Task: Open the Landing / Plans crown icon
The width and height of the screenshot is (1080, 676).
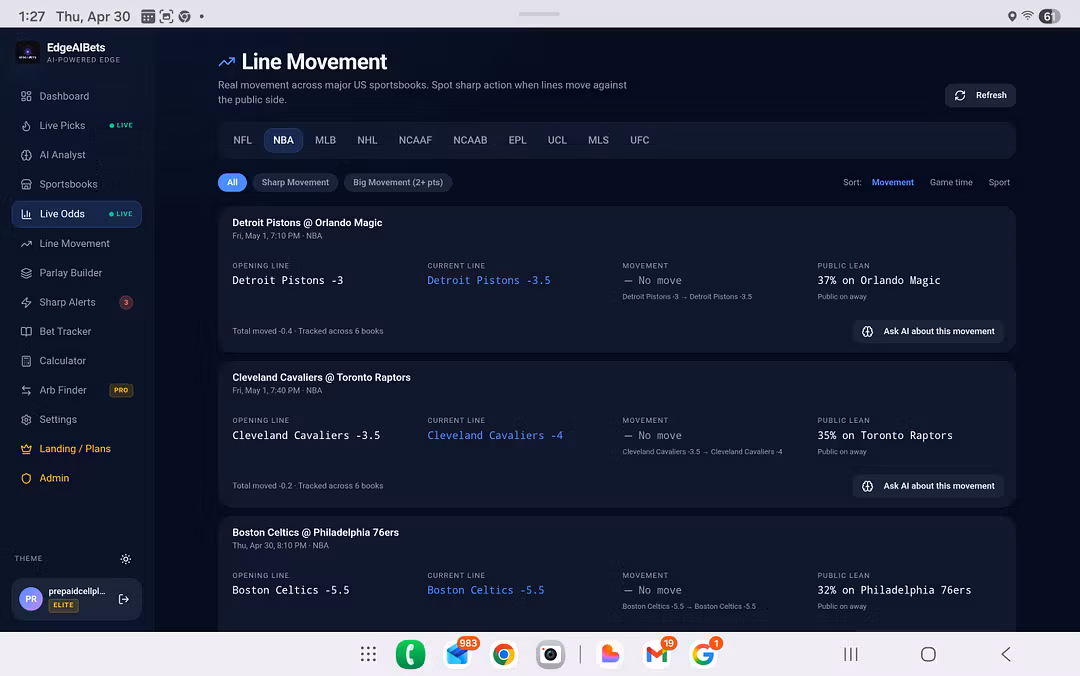Action: (26, 449)
